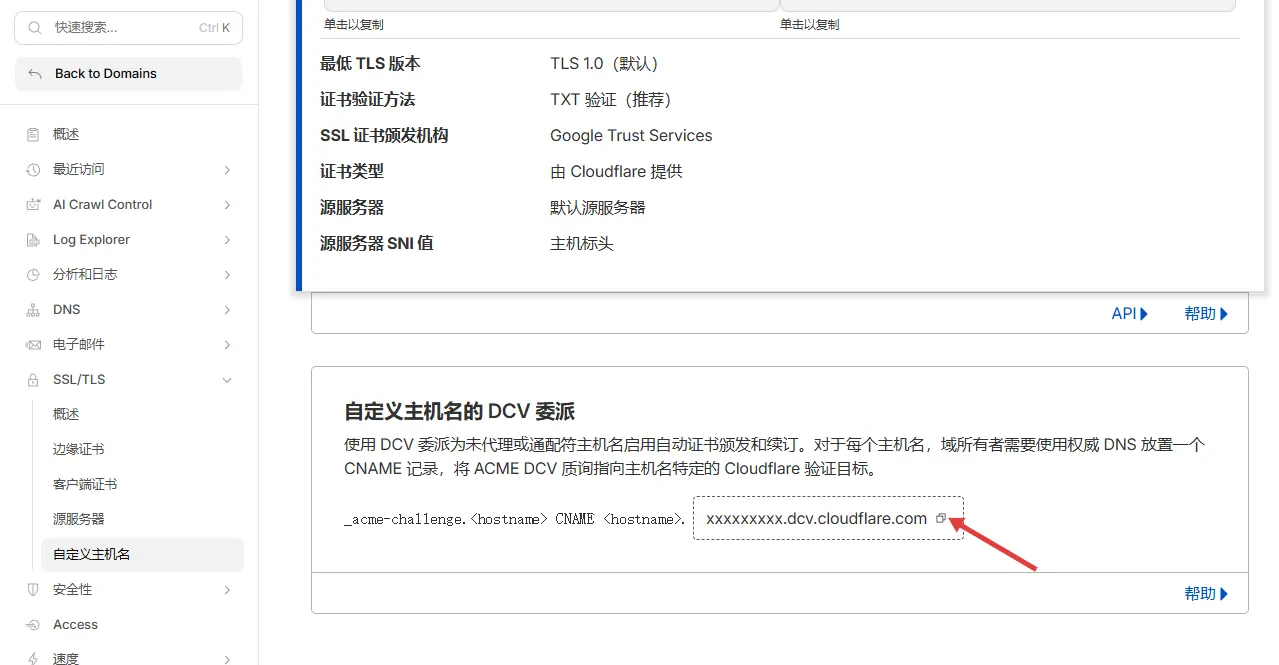Click the copy icon beside xxxxxxxxx.dcv.cloudflare.com
Viewport: 1279px width, 665px height.
pos(940,517)
